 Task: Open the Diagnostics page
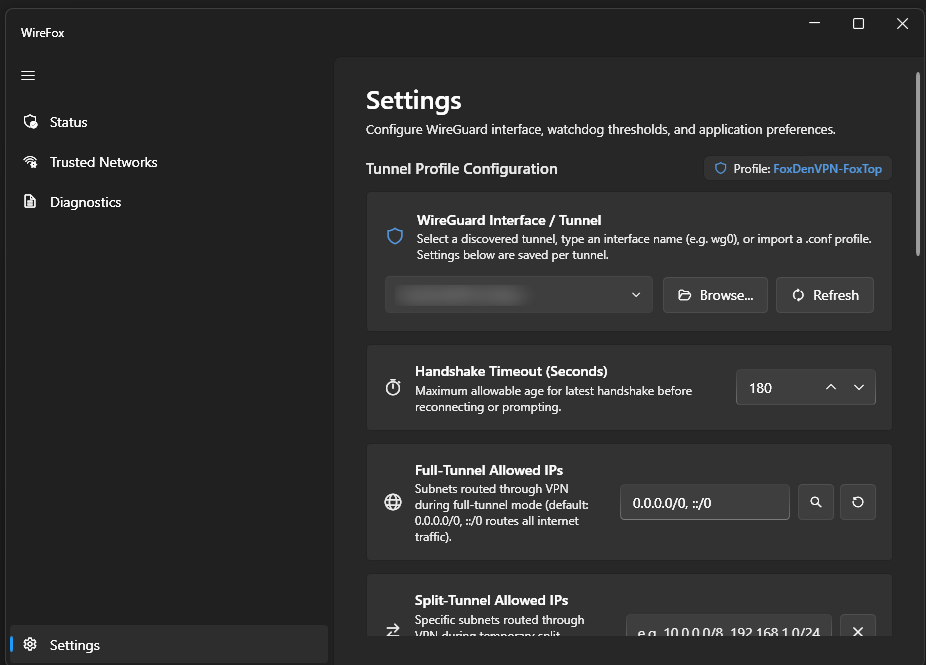point(169,202)
